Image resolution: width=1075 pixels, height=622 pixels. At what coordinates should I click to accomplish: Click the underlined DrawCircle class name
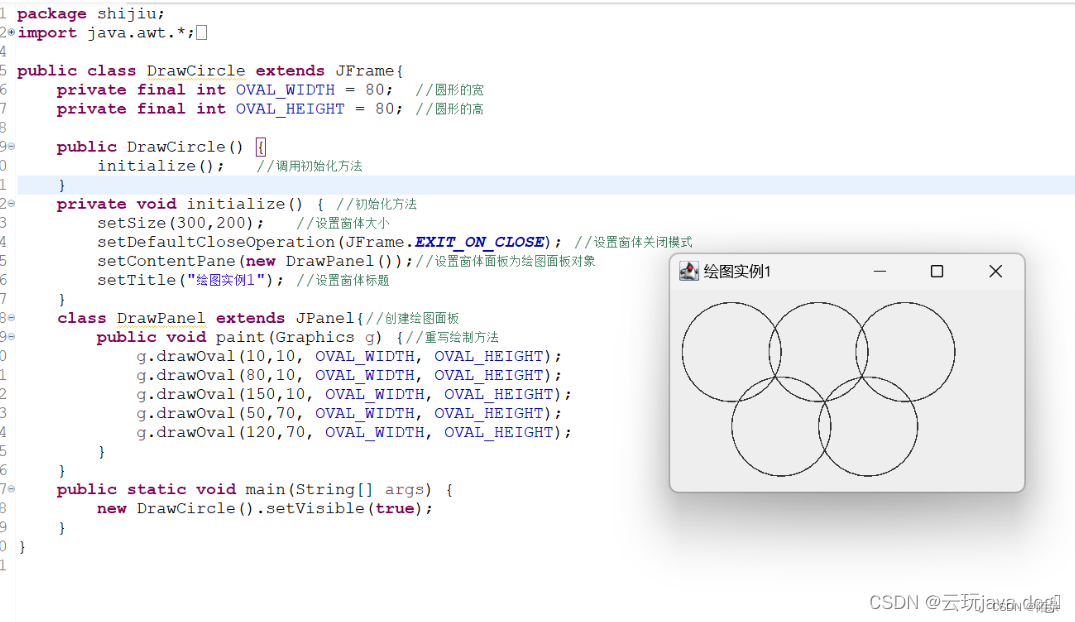(x=196, y=70)
